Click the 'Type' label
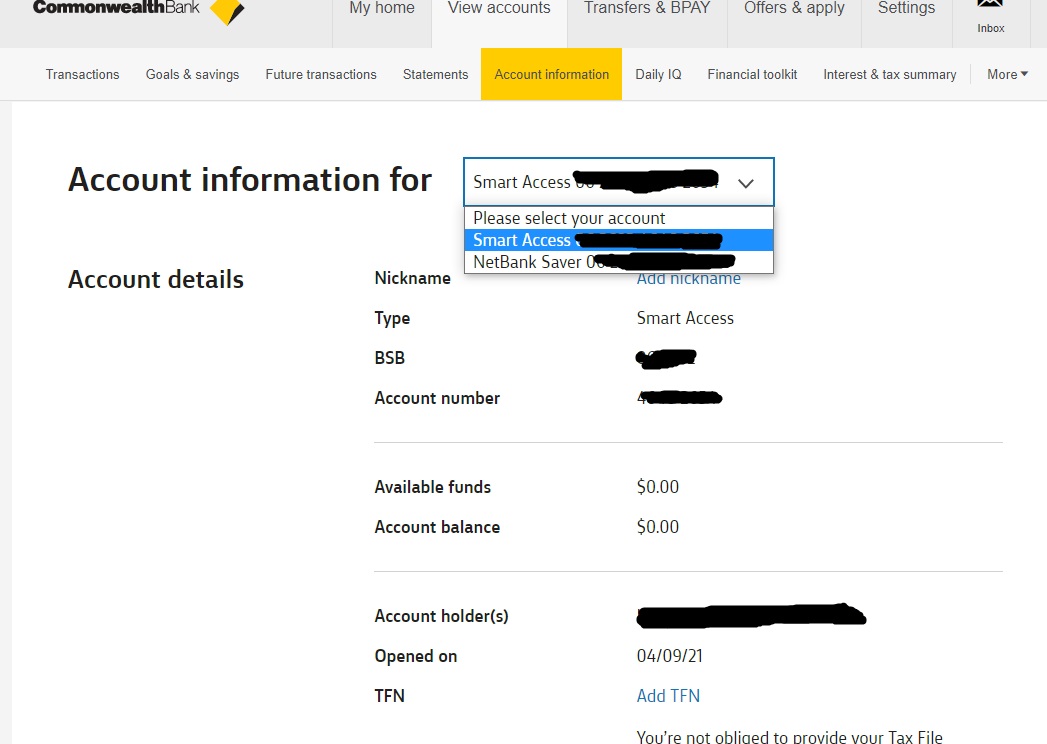The image size is (1047, 744). 392,319
